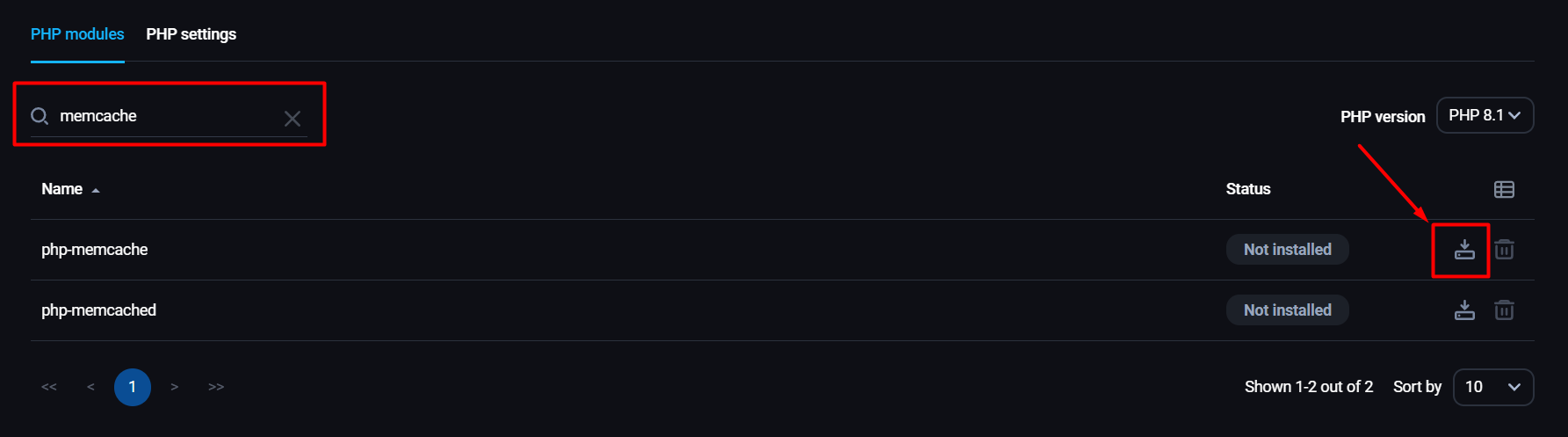Expand the rows-per-page dropdown showing 10

(x=1493, y=387)
